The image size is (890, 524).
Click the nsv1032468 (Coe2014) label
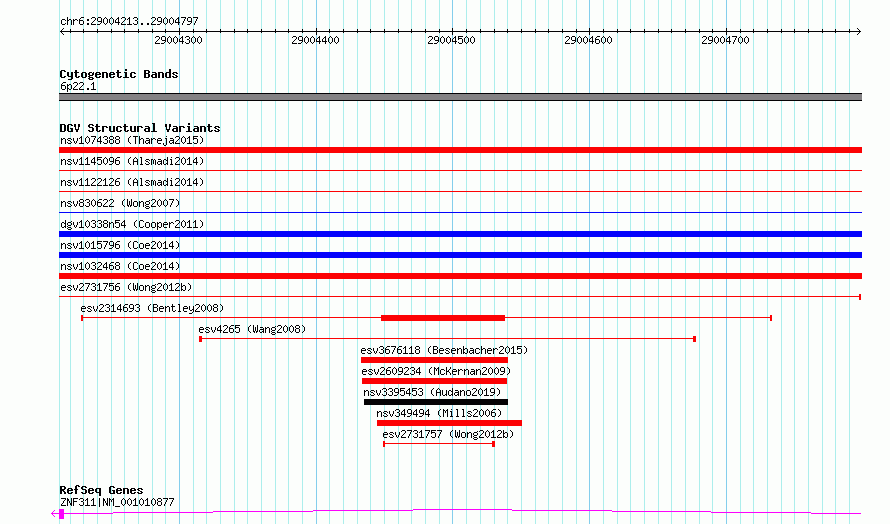(x=120, y=266)
